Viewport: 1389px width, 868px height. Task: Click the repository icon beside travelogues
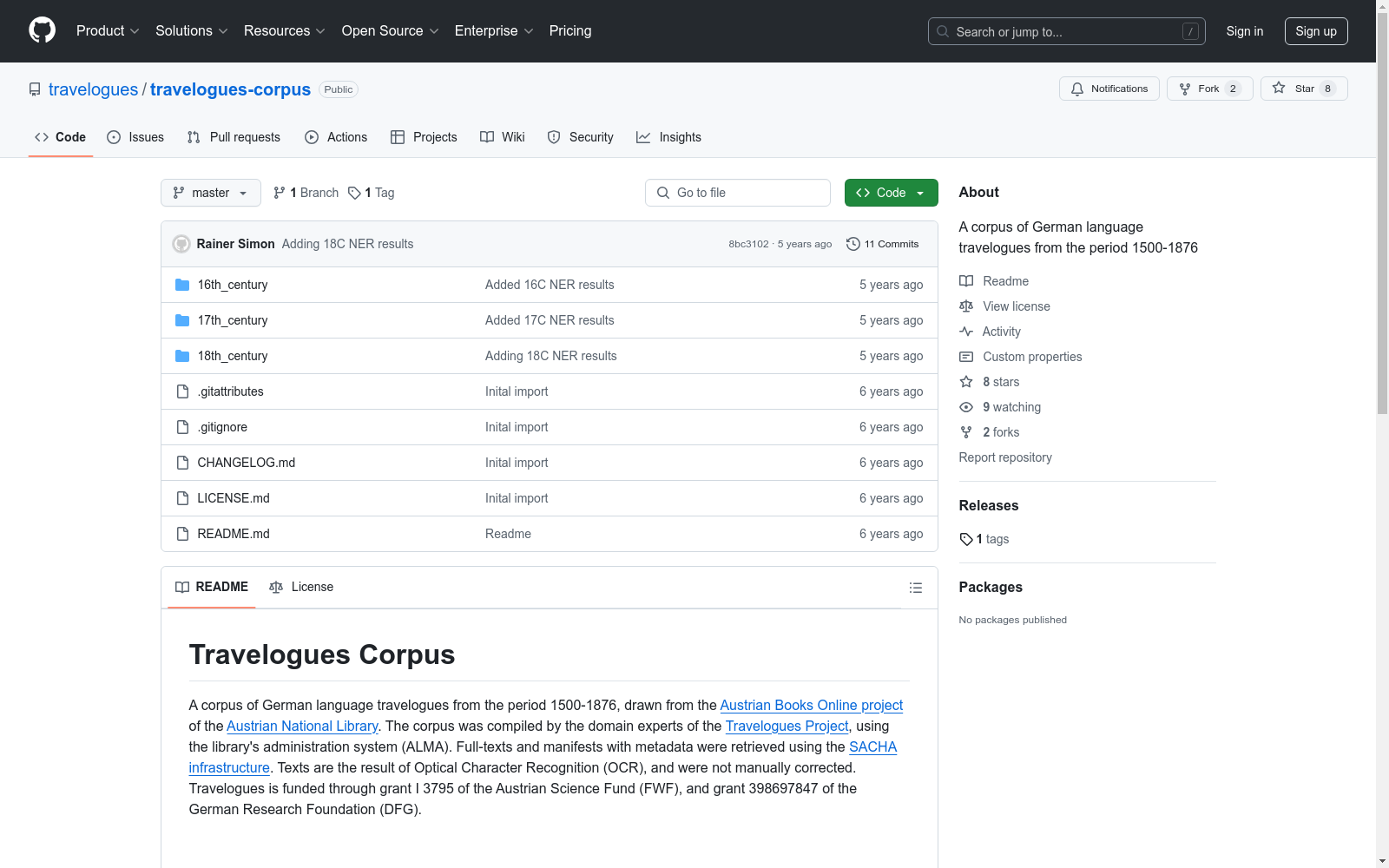click(x=35, y=89)
